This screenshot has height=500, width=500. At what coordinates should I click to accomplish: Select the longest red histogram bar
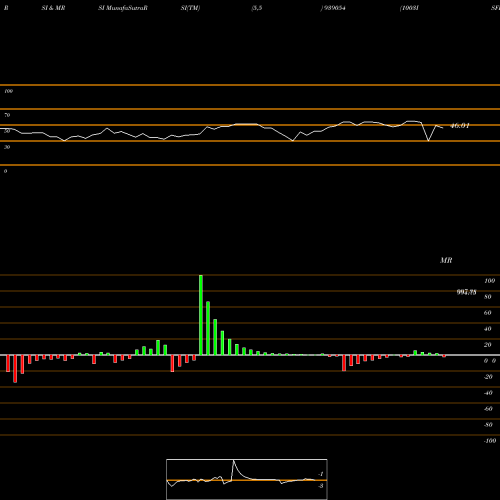[x=15, y=369]
